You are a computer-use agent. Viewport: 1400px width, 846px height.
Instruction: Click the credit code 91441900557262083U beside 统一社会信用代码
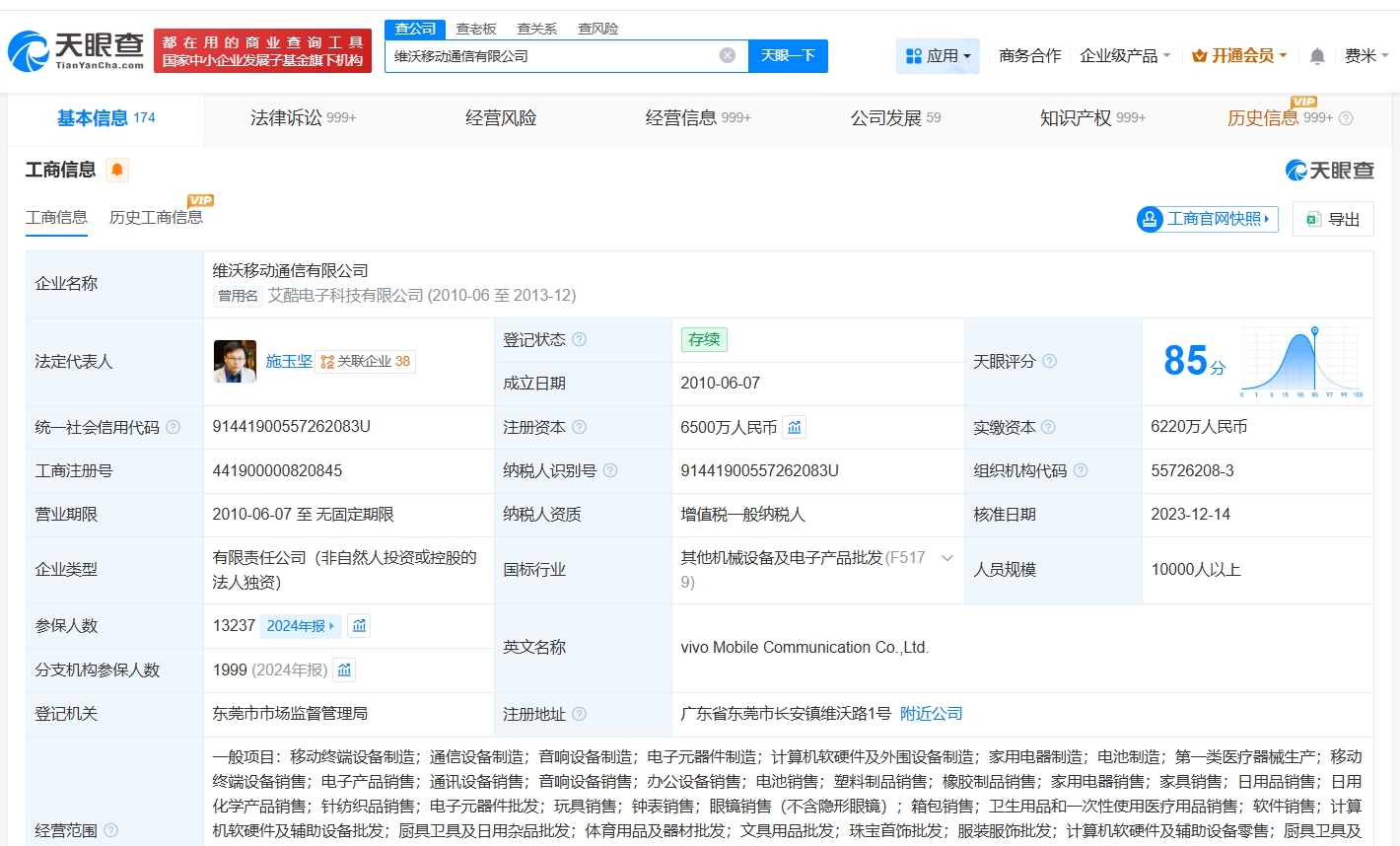[x=292, y=427]
